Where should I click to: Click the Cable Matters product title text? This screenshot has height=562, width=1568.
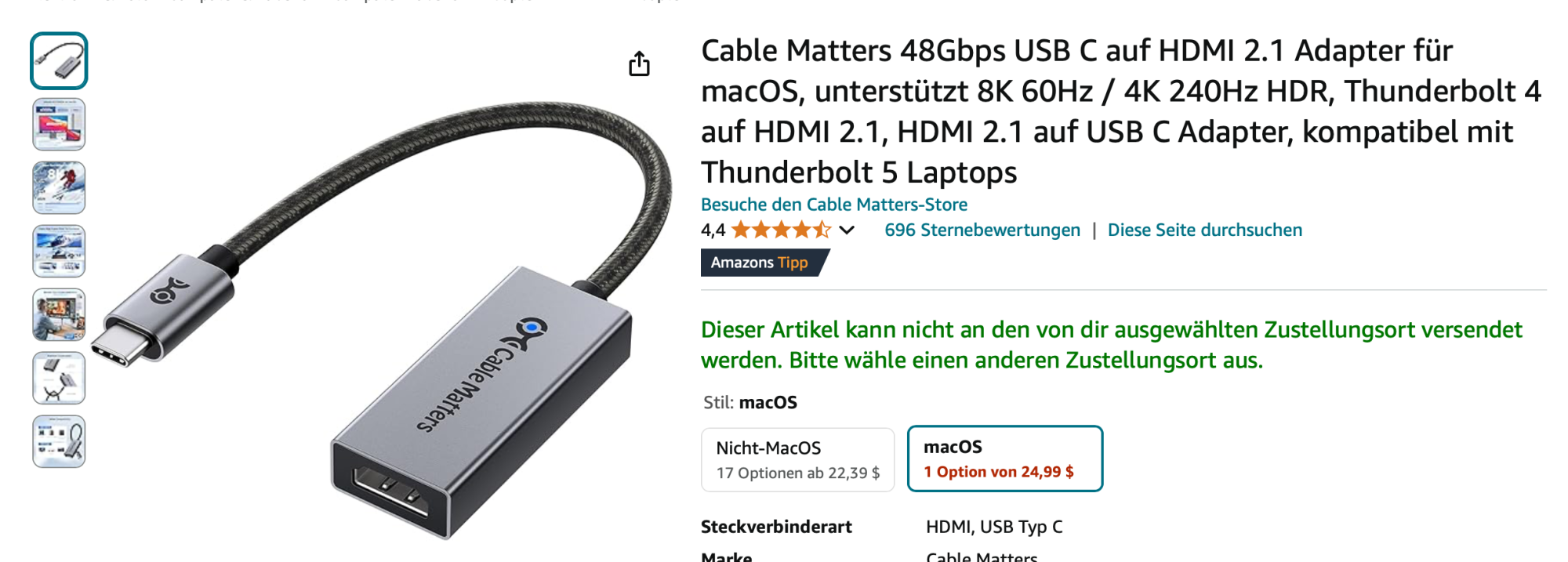click(1121, 111)
